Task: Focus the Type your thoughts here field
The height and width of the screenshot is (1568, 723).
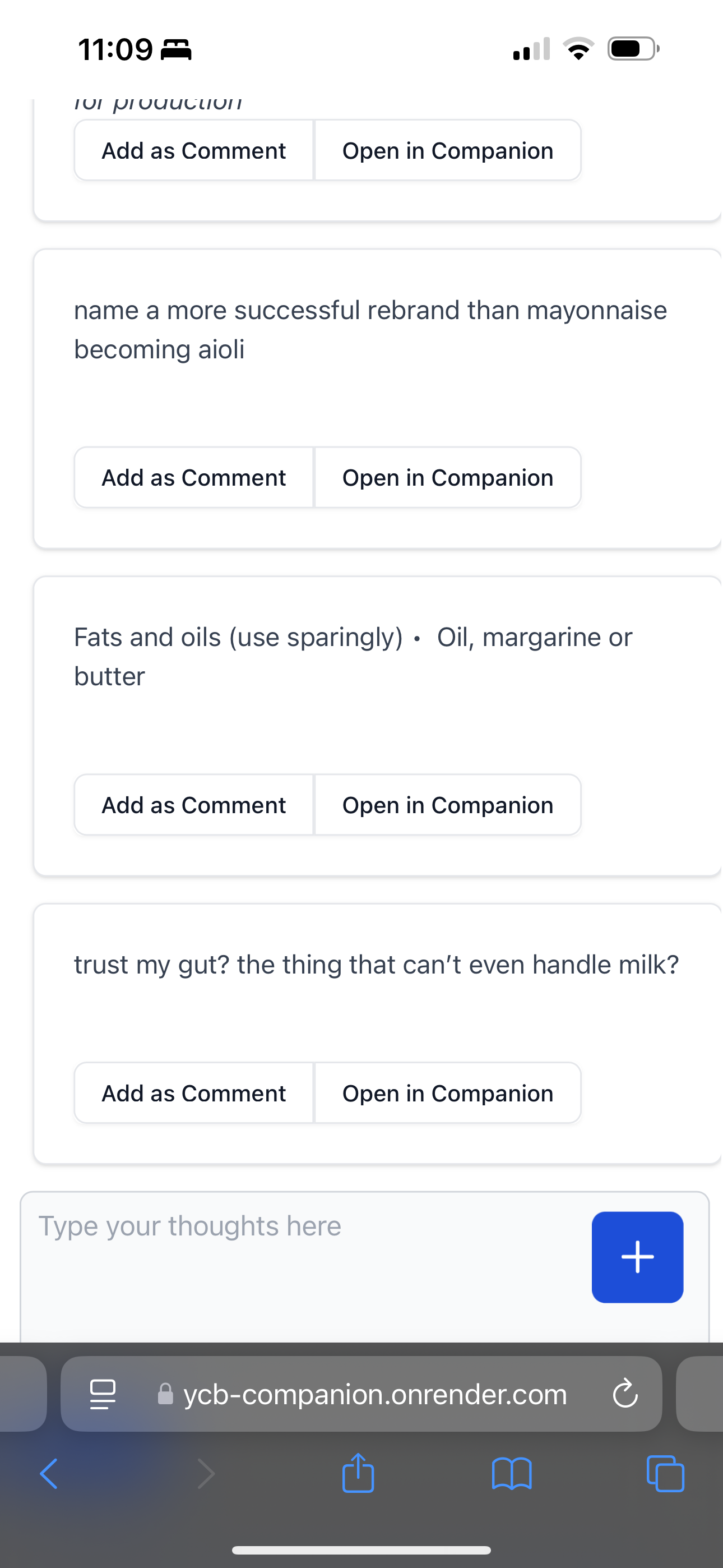Action: tap(304, 1266)
